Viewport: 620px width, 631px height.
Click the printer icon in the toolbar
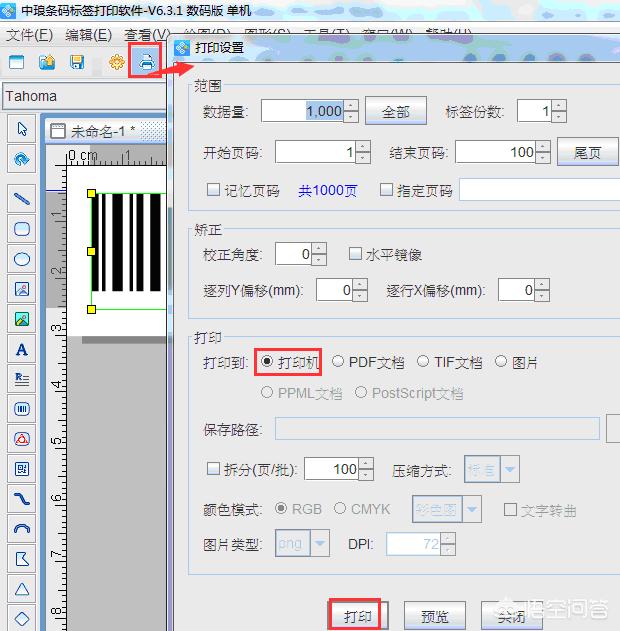(x=147, y=62)
